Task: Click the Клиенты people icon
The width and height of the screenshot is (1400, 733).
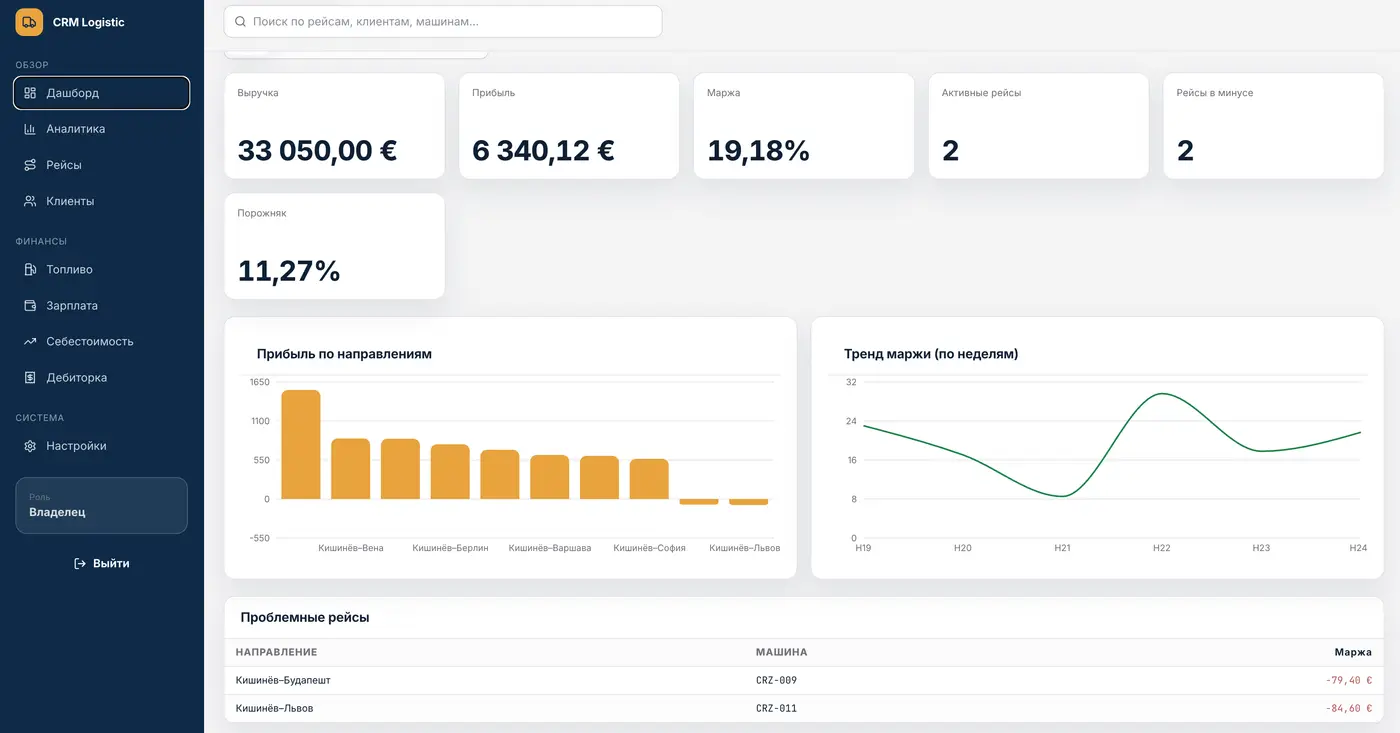Action: (x=30, y=201)
